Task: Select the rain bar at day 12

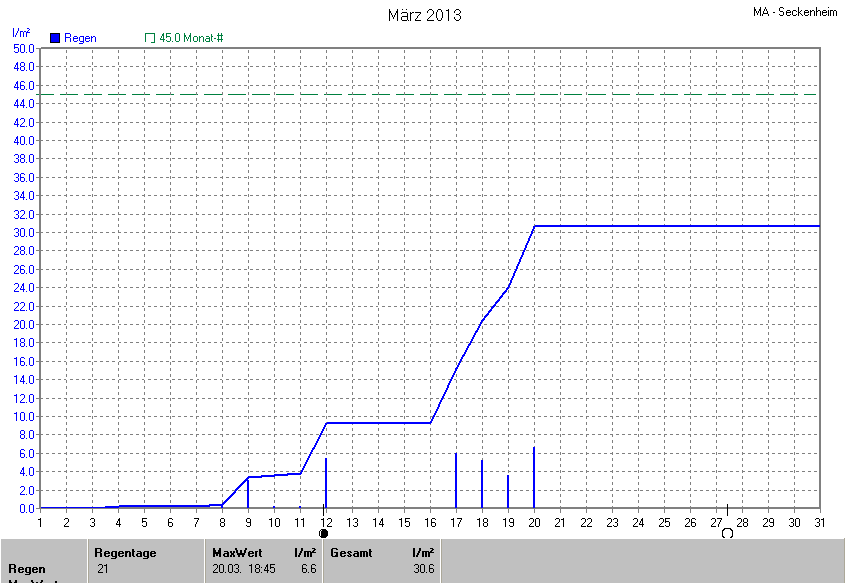Action: click(x=326, y=484)
